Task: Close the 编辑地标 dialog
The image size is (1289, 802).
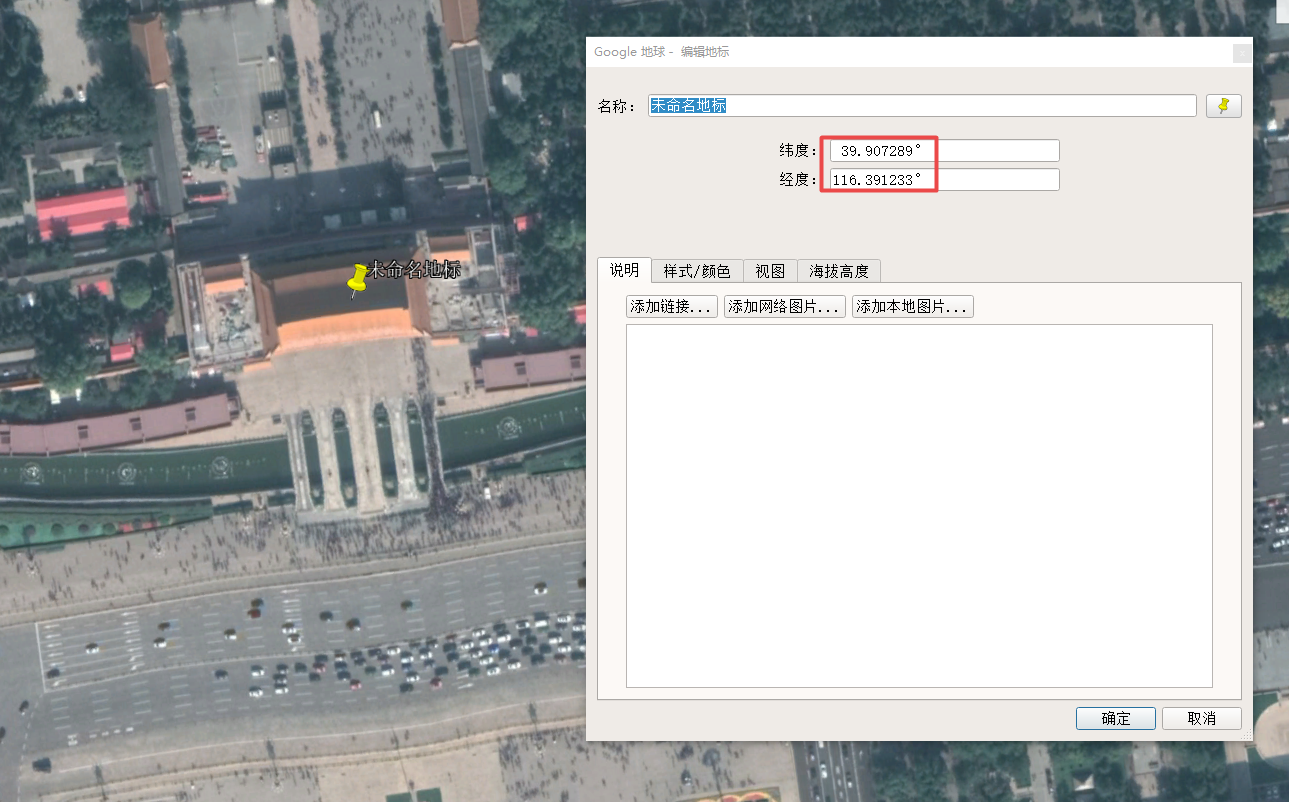Action: coord(1241,52)
